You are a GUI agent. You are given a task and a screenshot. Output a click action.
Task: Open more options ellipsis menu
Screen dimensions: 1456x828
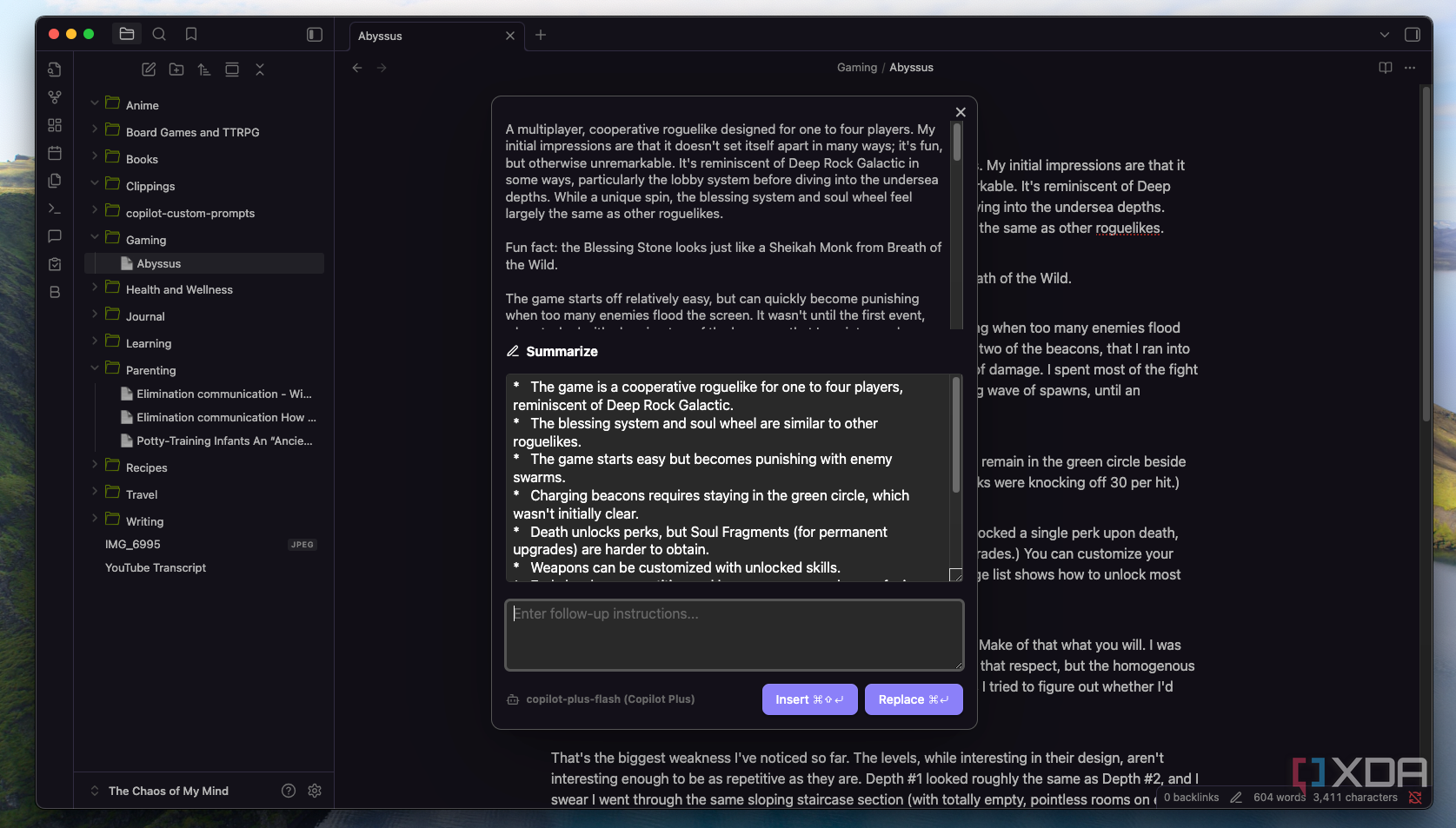1410,68
